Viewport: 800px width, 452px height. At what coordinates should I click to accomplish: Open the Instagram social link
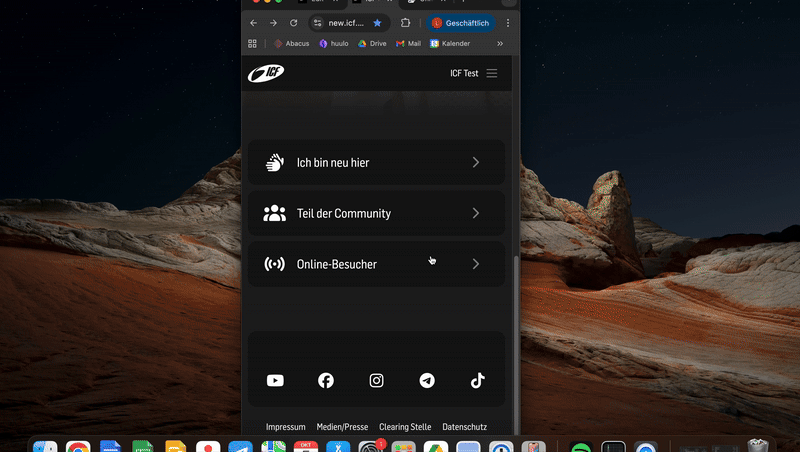tap(377, 381)
